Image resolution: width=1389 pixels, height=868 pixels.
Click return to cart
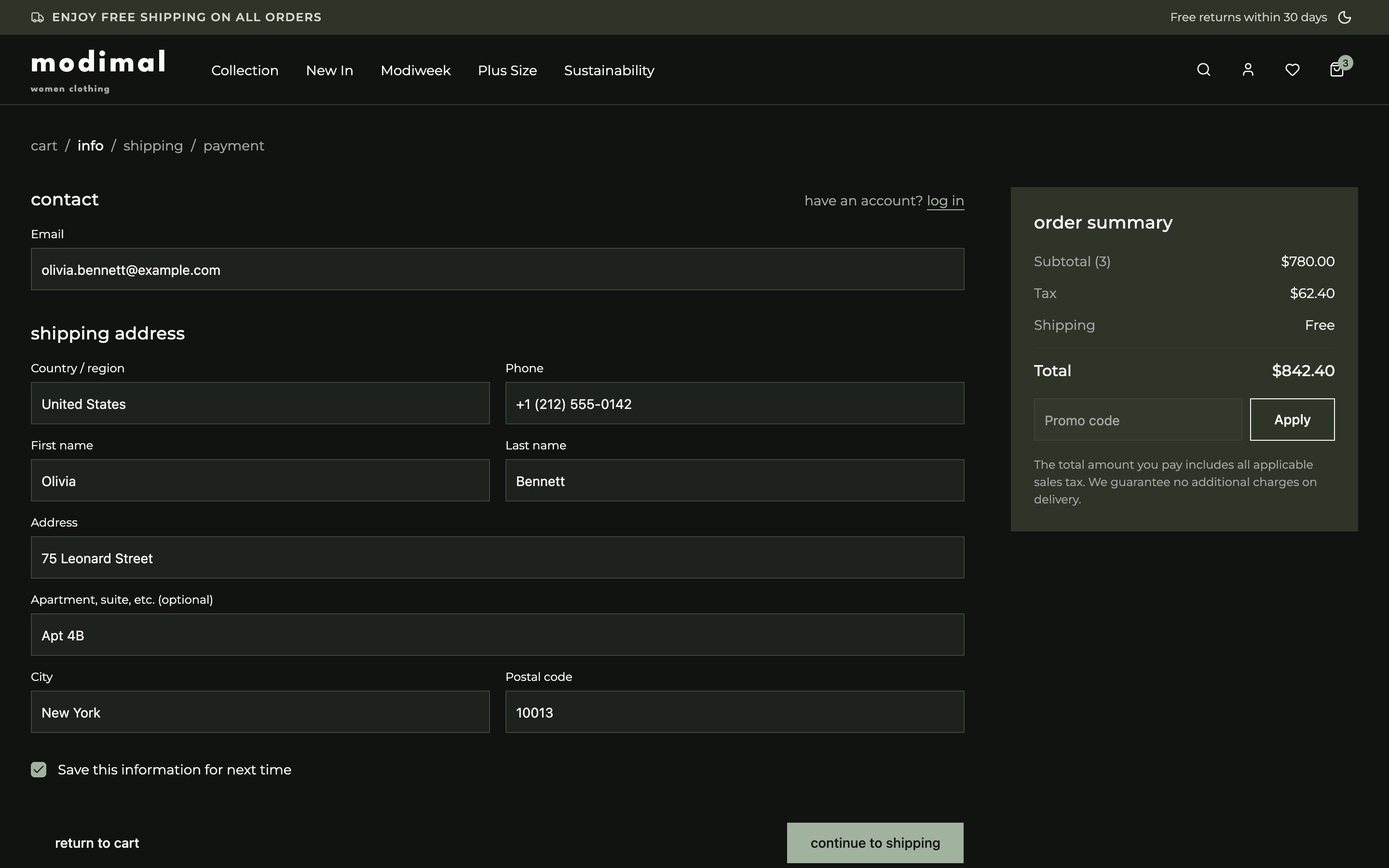[97, 843]
